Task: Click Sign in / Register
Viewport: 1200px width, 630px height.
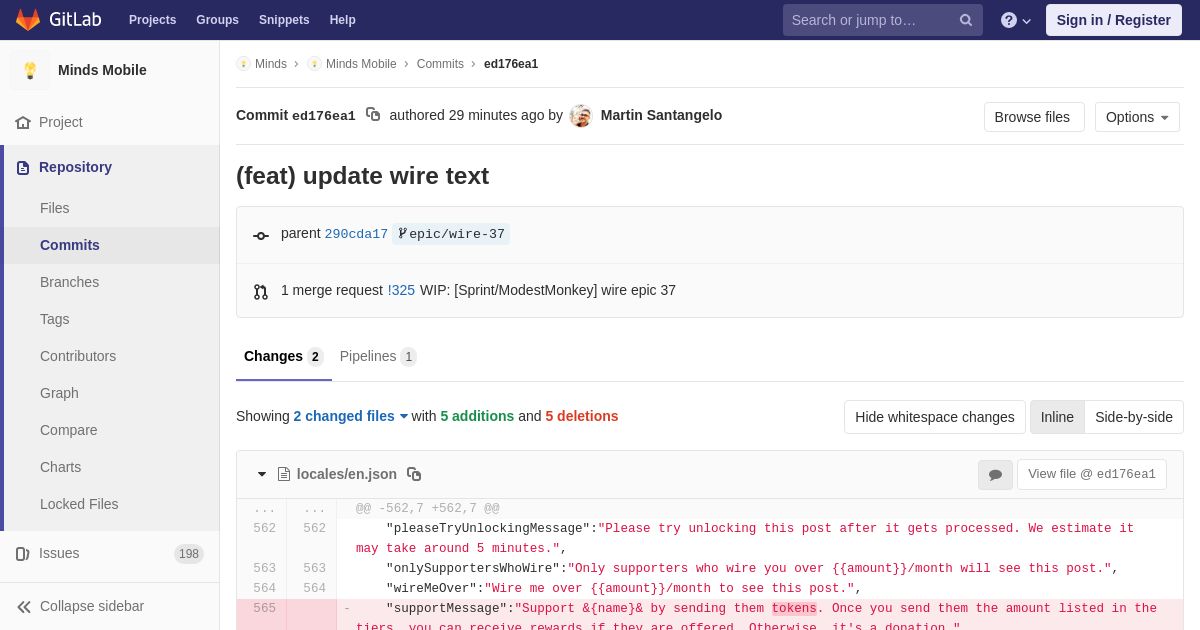Action: [1114, 20]
